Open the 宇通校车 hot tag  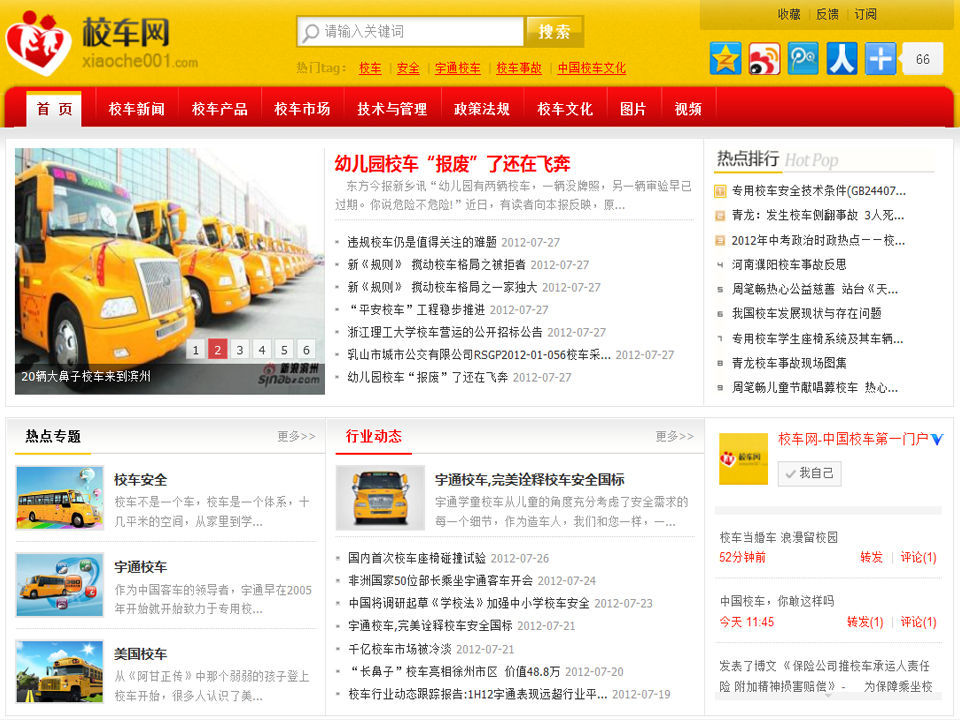coord(457,68)
